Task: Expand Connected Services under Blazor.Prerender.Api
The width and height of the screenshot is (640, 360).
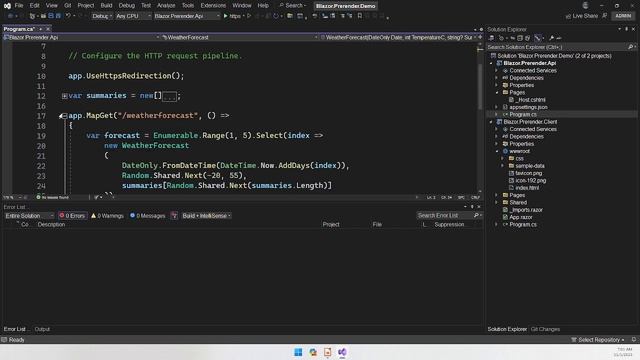Action: pos(497,71)
